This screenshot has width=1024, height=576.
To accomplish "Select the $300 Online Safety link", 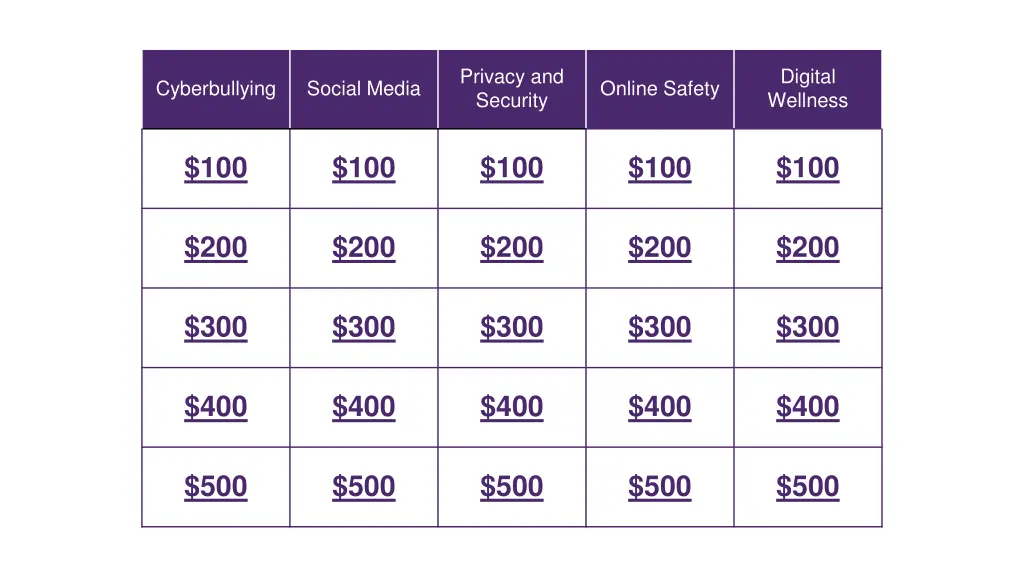I will click(x=659, y=327).
